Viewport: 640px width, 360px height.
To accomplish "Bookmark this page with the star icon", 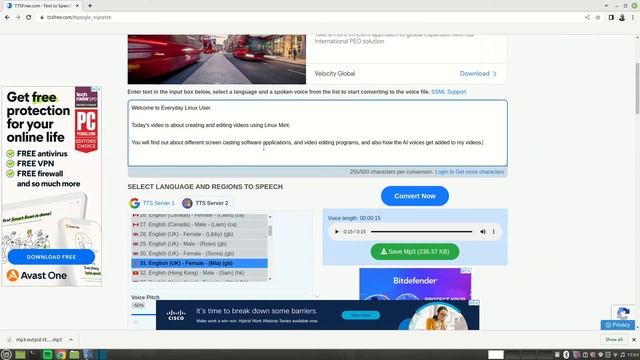I will [598, 18].
